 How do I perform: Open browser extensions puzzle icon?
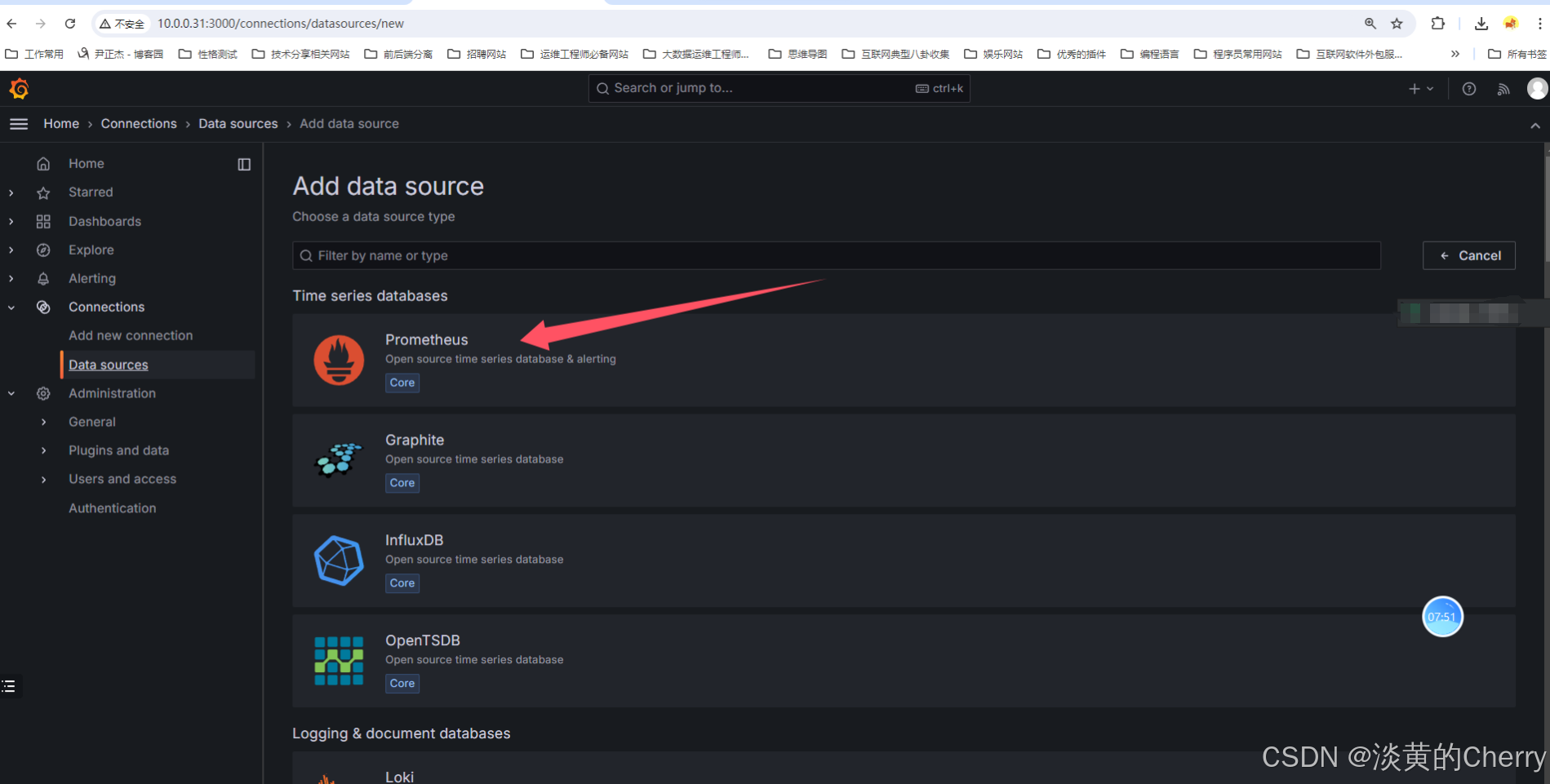(x=1437, y=24)
